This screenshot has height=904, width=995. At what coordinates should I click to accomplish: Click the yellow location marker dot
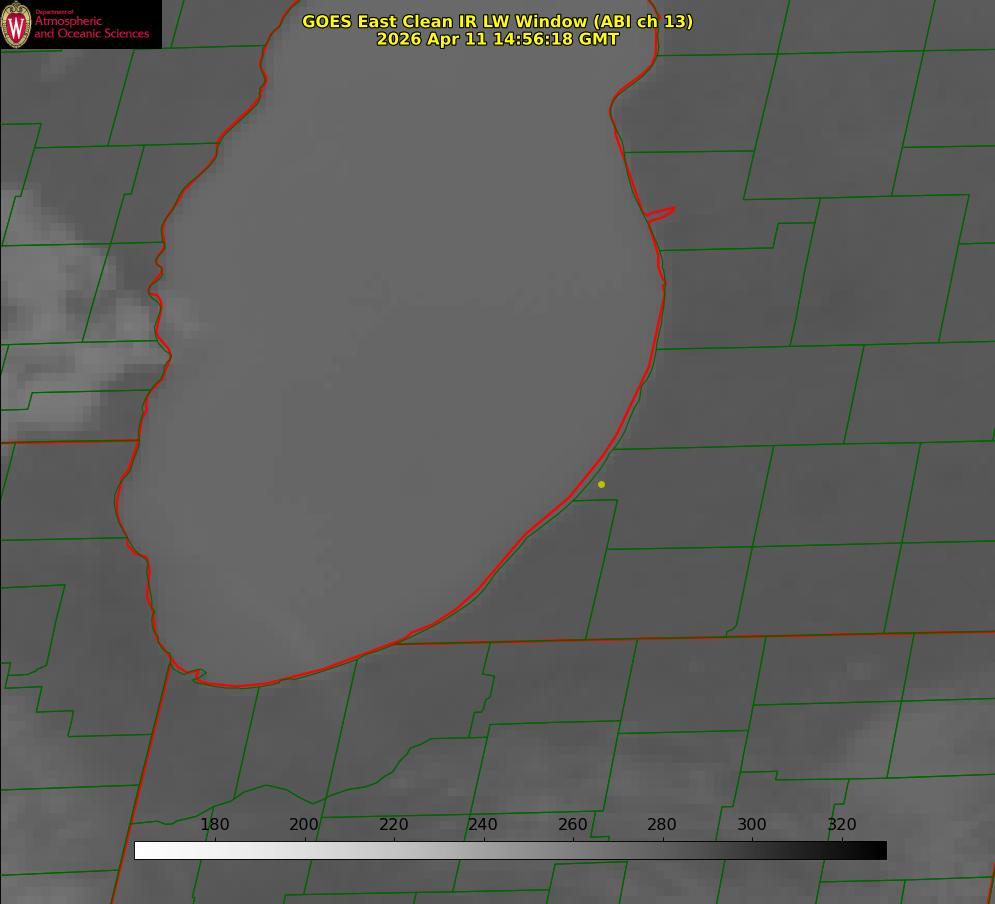(601, 484)
